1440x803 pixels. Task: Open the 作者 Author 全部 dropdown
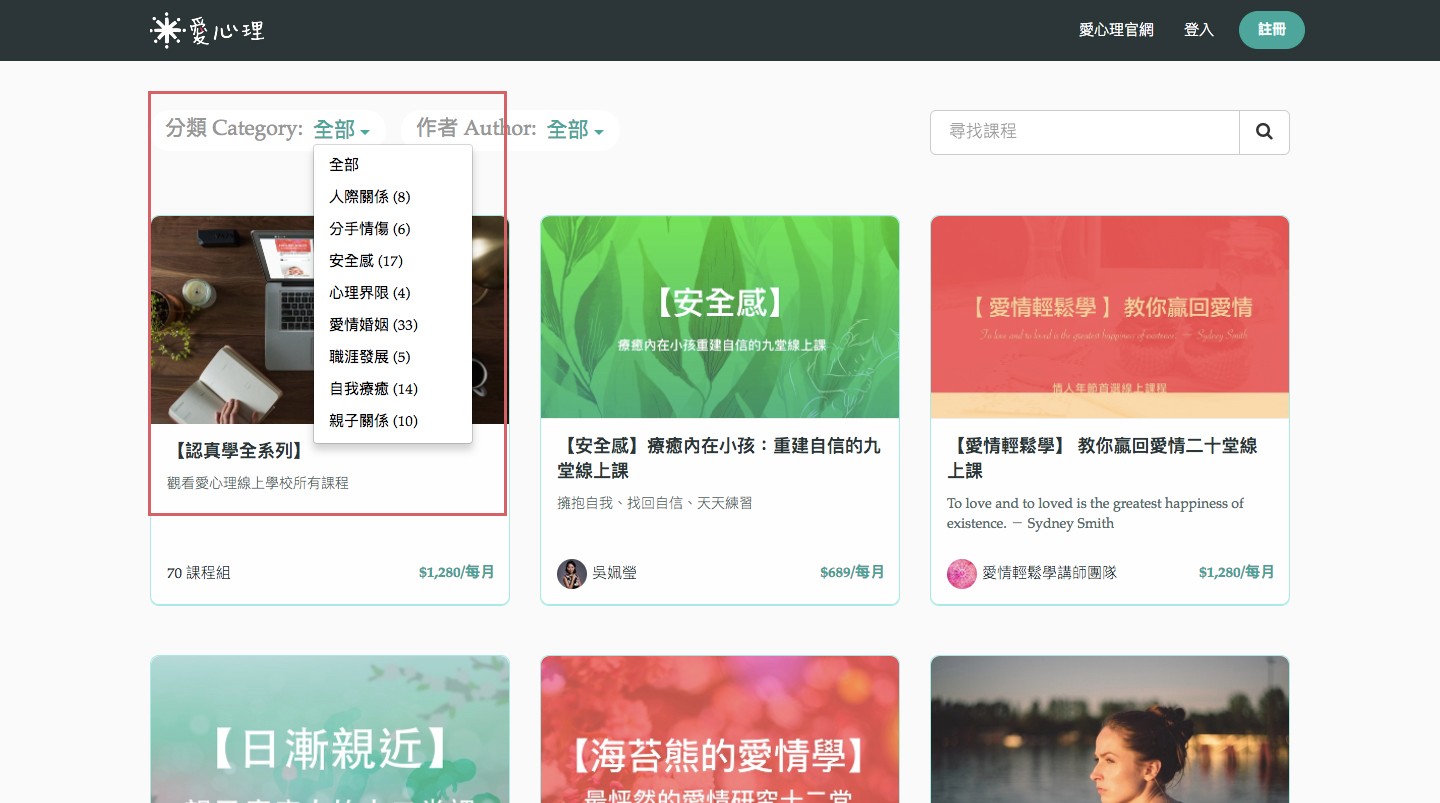(x=575, y=130)
